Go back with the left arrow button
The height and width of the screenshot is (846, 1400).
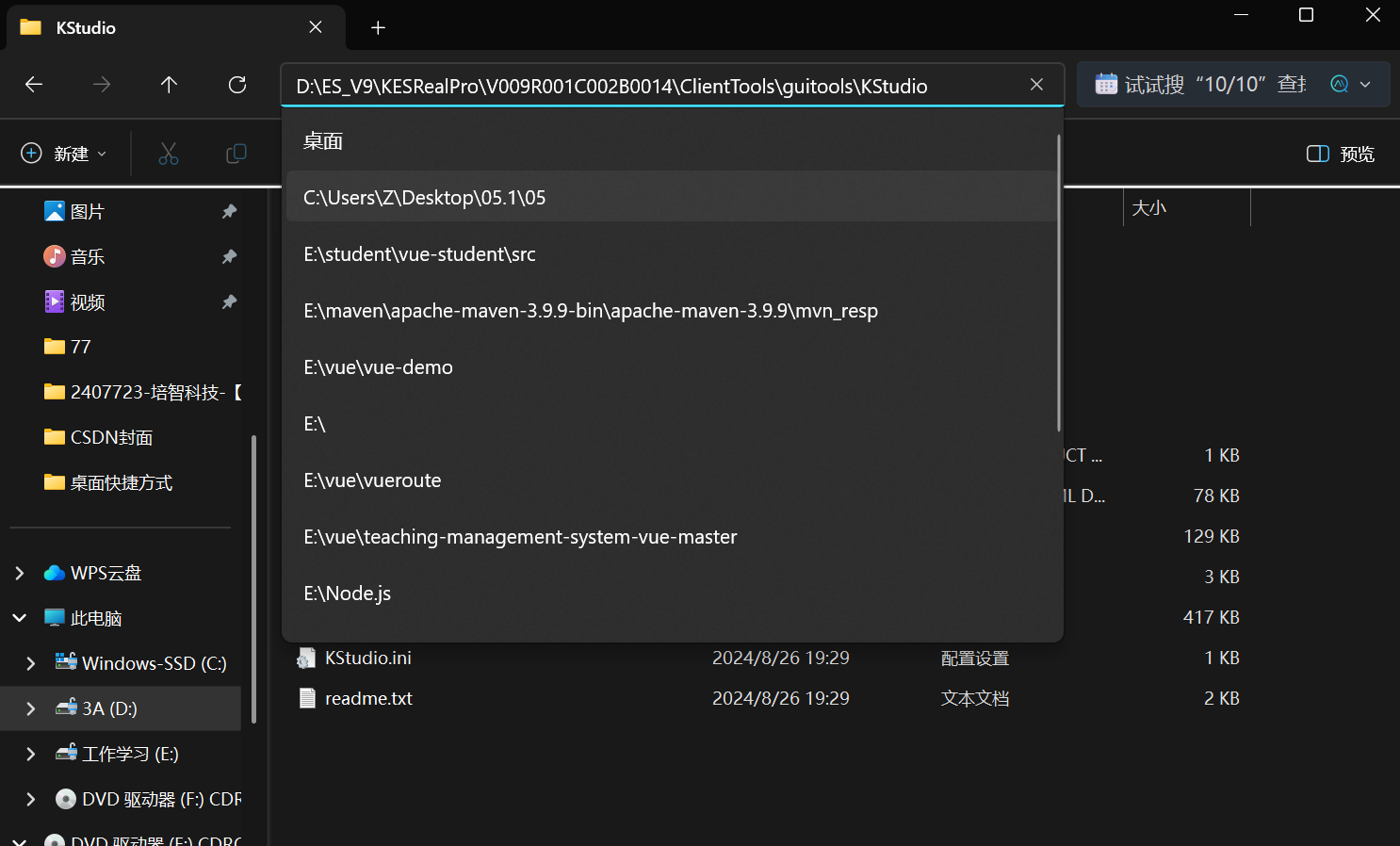(34, 85)
